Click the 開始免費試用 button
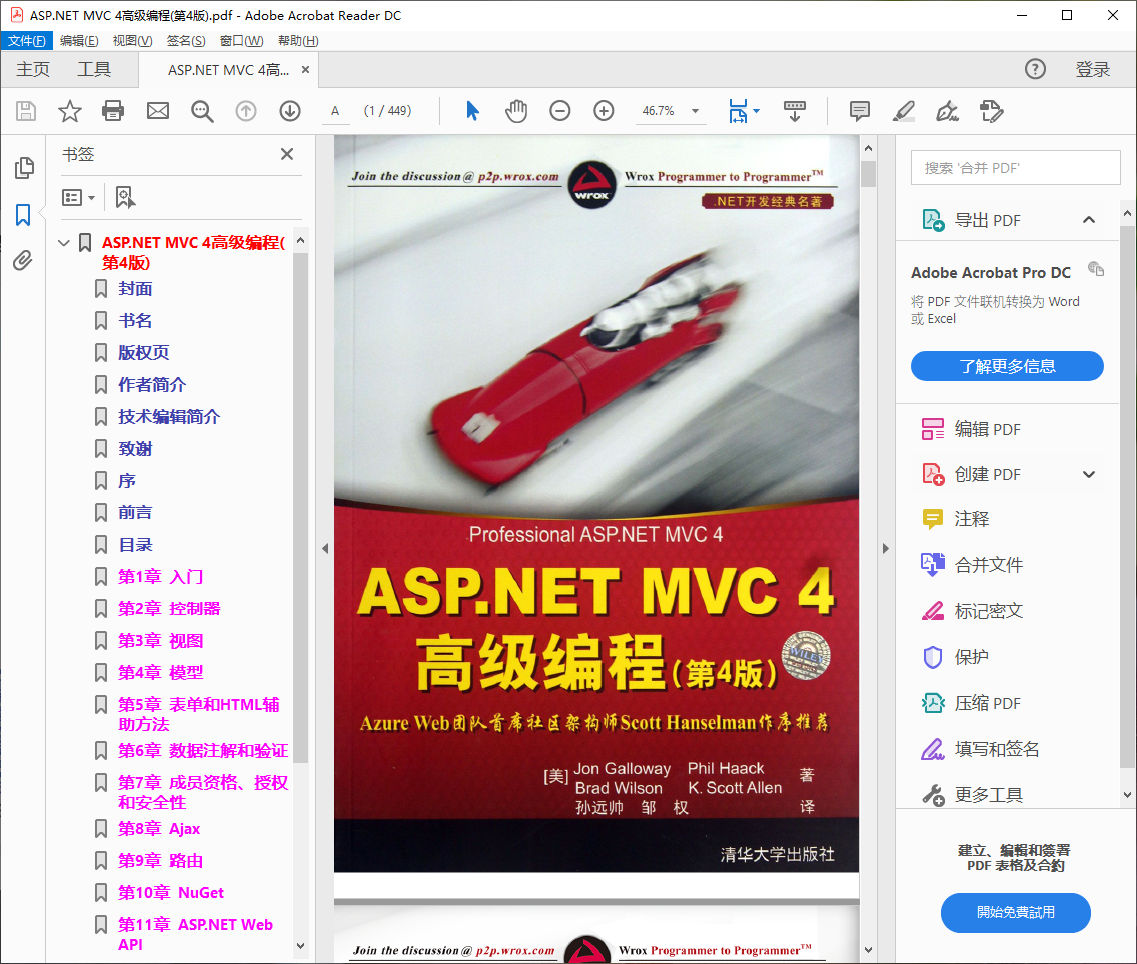1137x964 pixels. pyautogui.click(x=1015, y=912)
